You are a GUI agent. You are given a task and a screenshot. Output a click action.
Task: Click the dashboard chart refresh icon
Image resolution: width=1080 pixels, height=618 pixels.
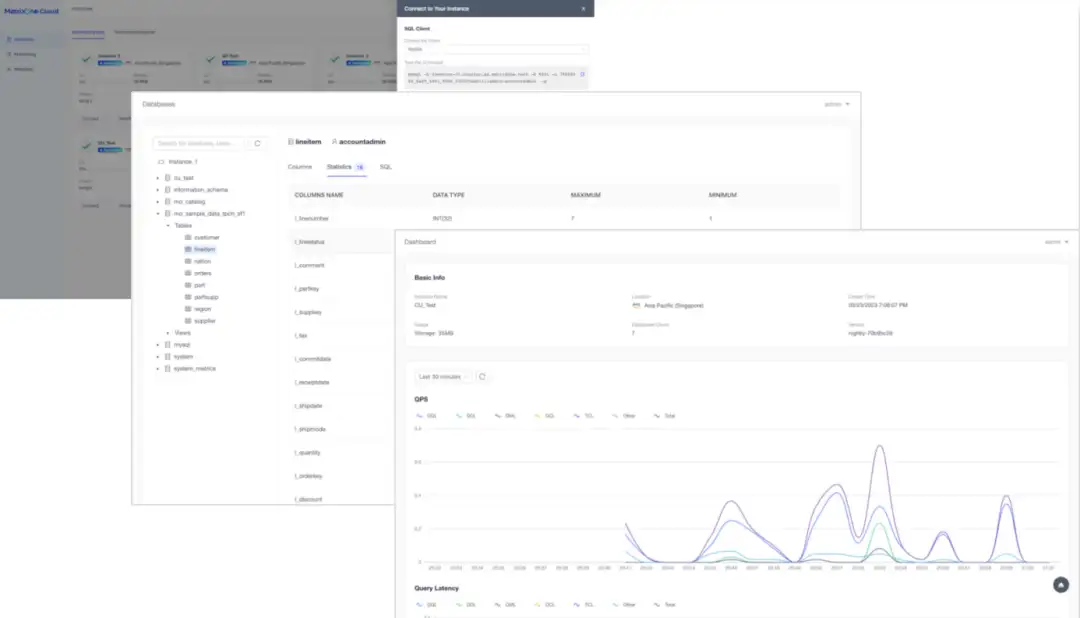[482, 377]
